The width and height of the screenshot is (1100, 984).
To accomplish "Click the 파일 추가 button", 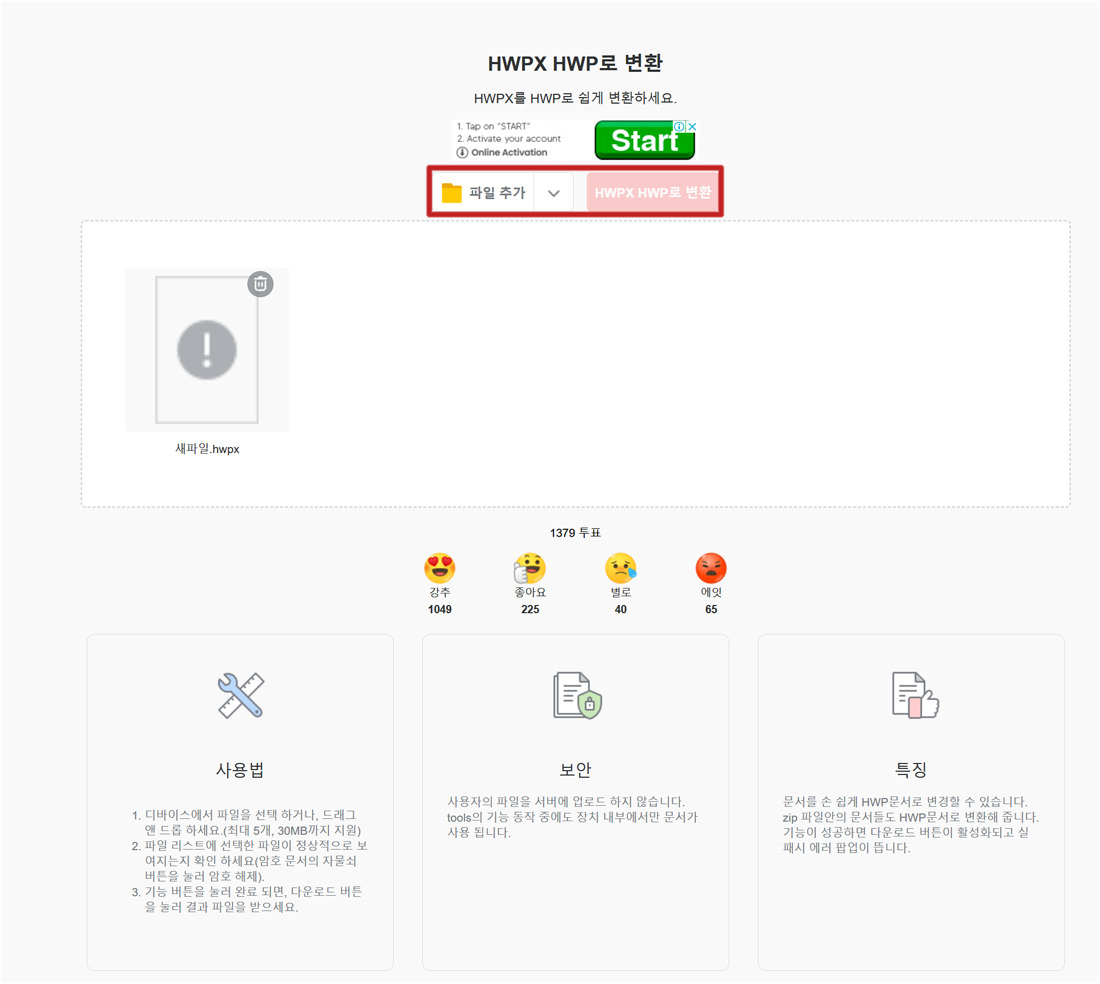I will pos(483,192).
